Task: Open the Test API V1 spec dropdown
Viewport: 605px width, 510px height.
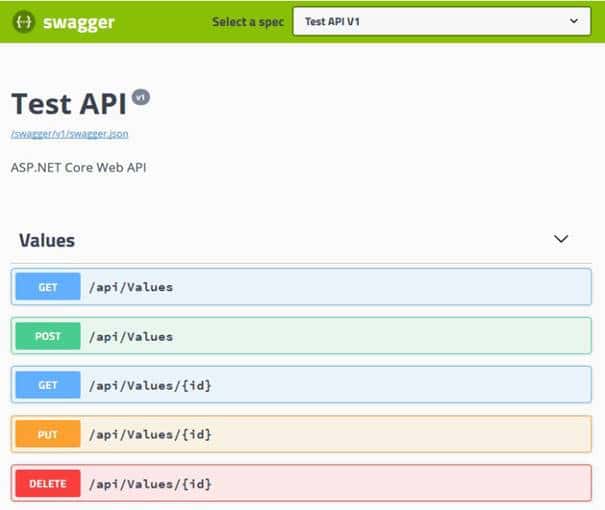Action: click(442, 22)
